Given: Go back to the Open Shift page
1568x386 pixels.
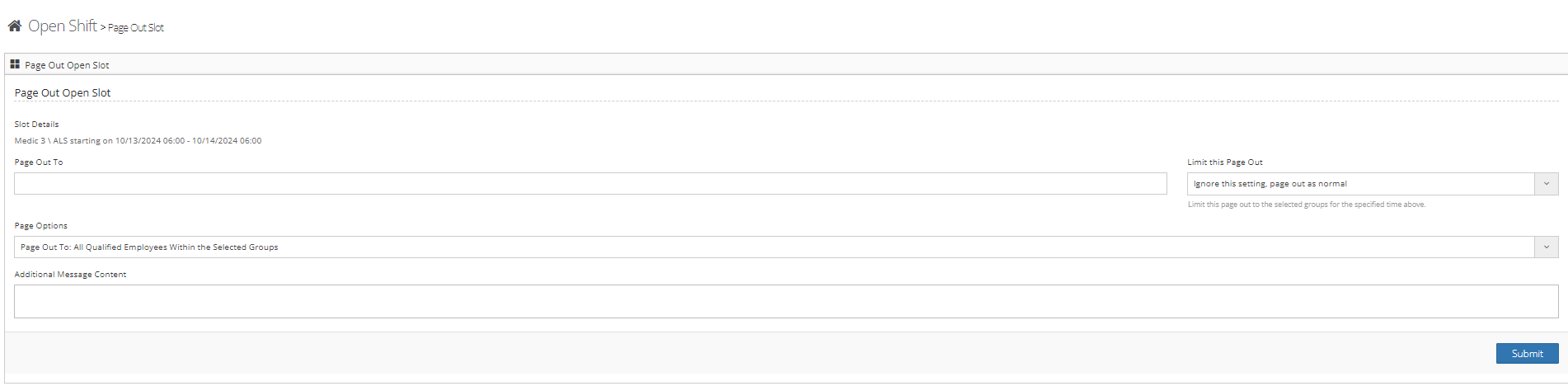Looking at the screenshot, I should pos(63,26).
